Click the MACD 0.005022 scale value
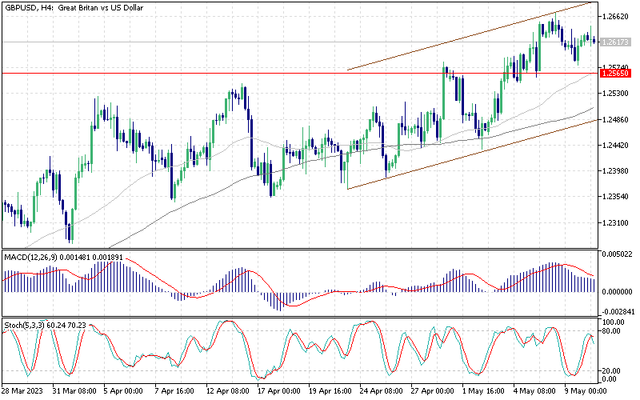The height and width of the screenshot is (400, 640). [615, 256]
